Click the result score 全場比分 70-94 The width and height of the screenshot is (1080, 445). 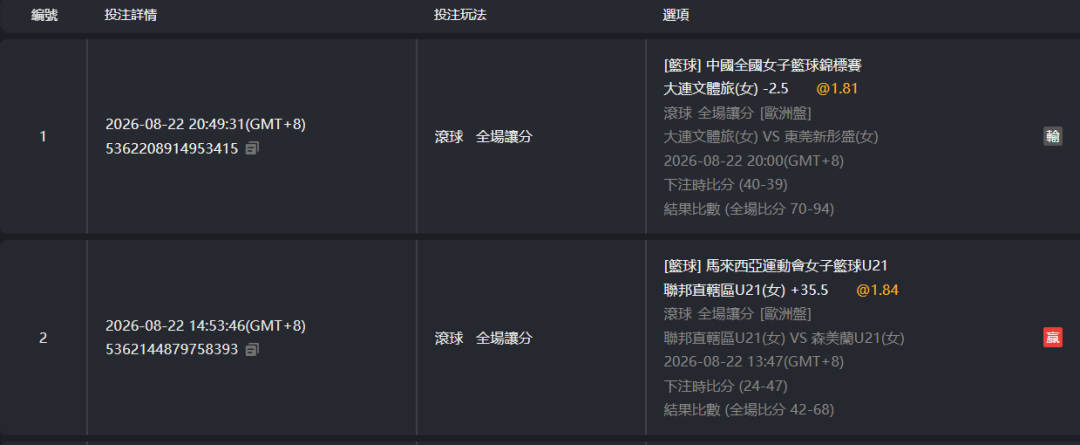pos(779,209)
